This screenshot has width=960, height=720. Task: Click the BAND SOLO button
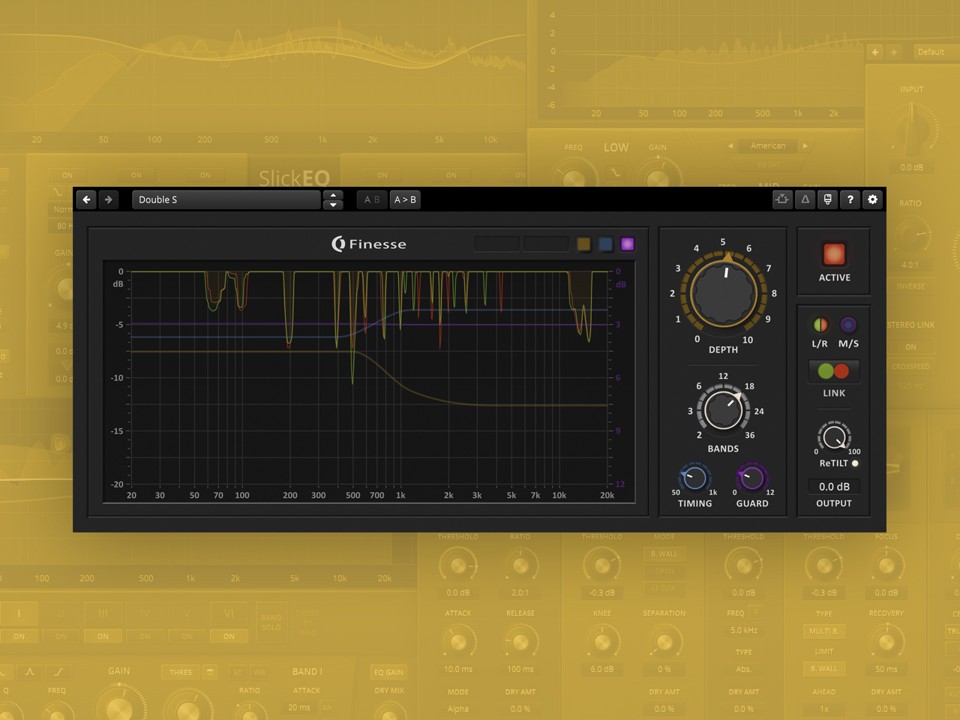271,622
